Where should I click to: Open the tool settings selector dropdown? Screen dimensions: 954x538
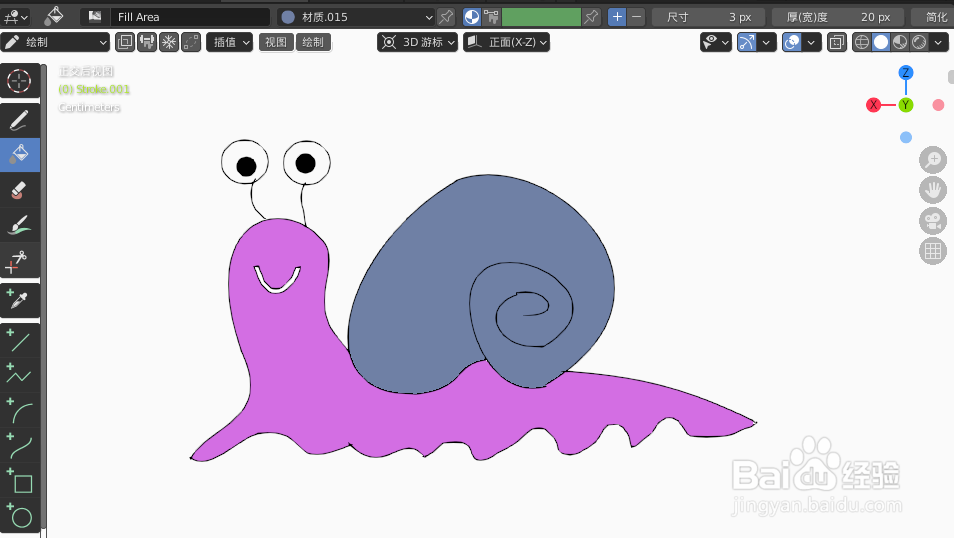click(16, 17)
